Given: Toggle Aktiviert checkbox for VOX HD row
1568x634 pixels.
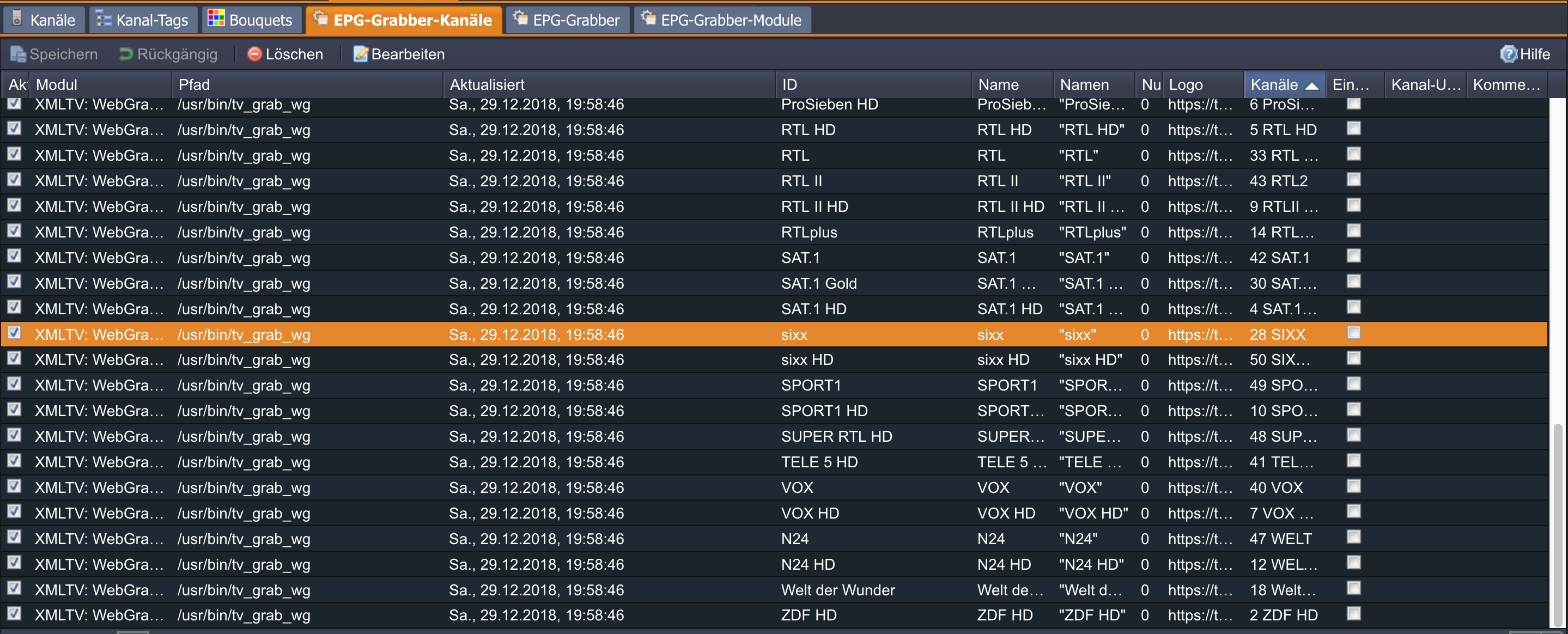Looking at the screenshot, I should point(14,511).
